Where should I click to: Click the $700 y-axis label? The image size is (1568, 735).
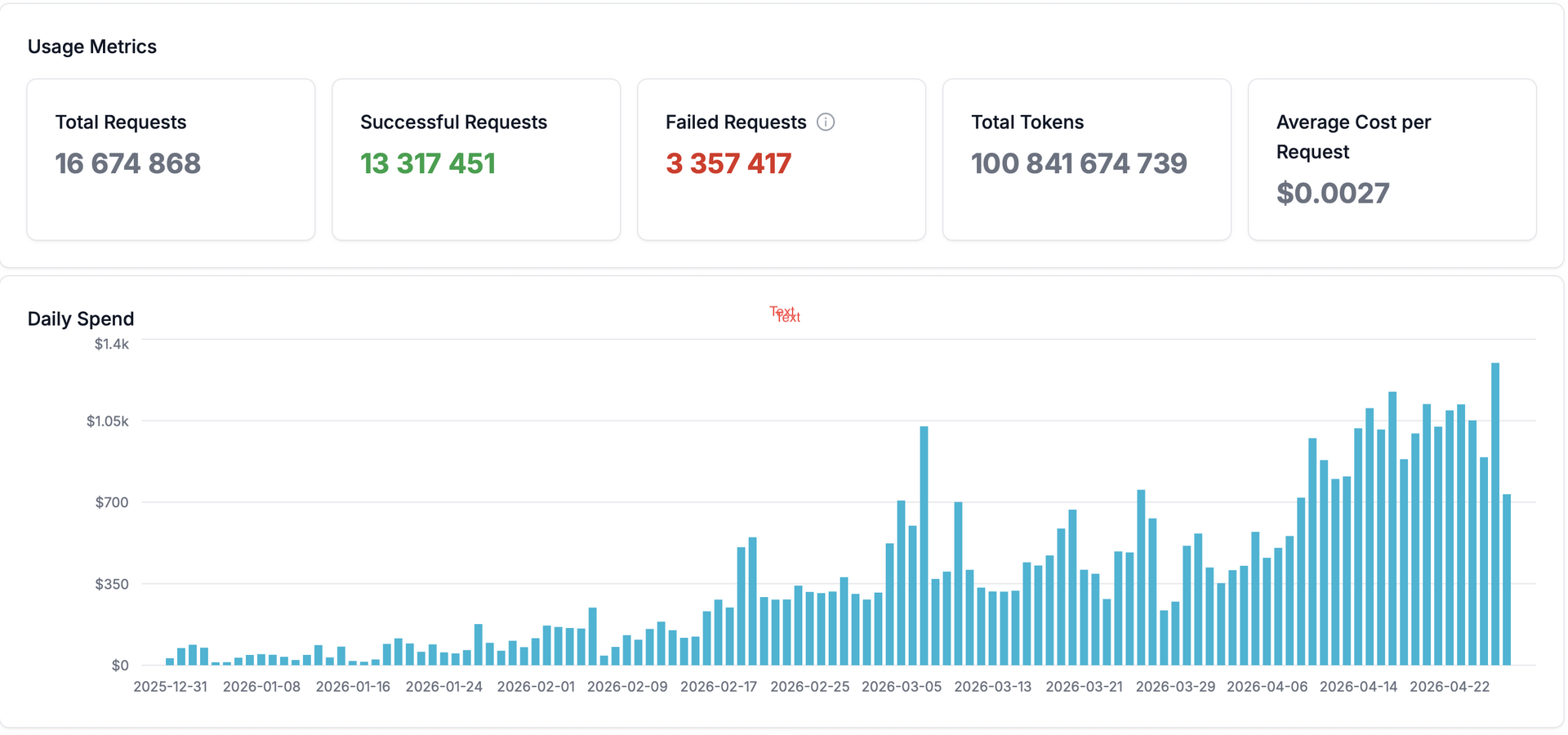pos(112,502)
